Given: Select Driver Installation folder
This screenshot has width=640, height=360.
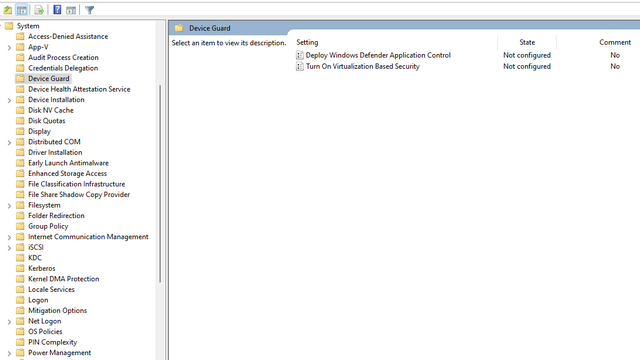Looking at the screenshot, I should pyautogui.click(x=55, y=152).
